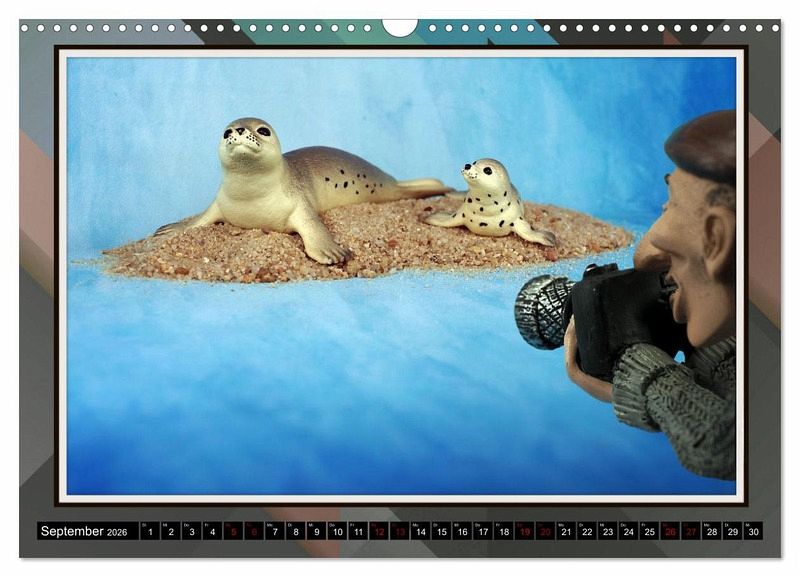
Task: Click the September 2026 month label
Action: click(x=84, y=531)
